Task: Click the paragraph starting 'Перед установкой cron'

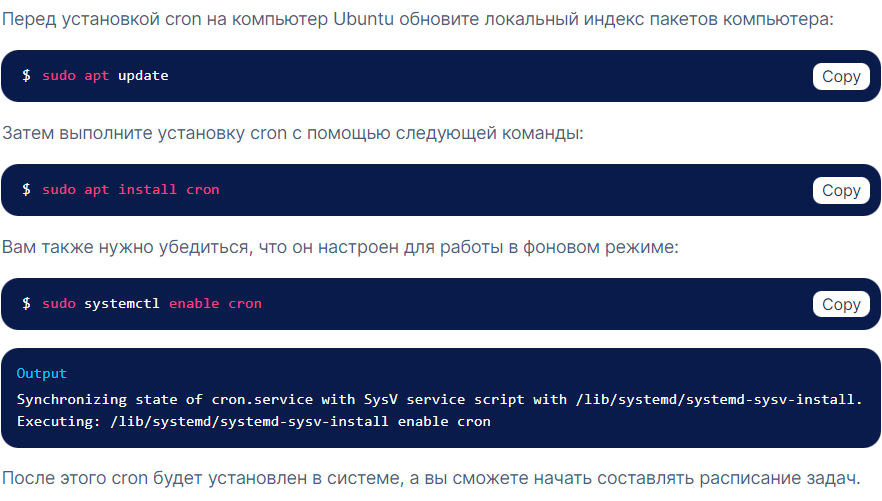Action: tap(417, 19)
